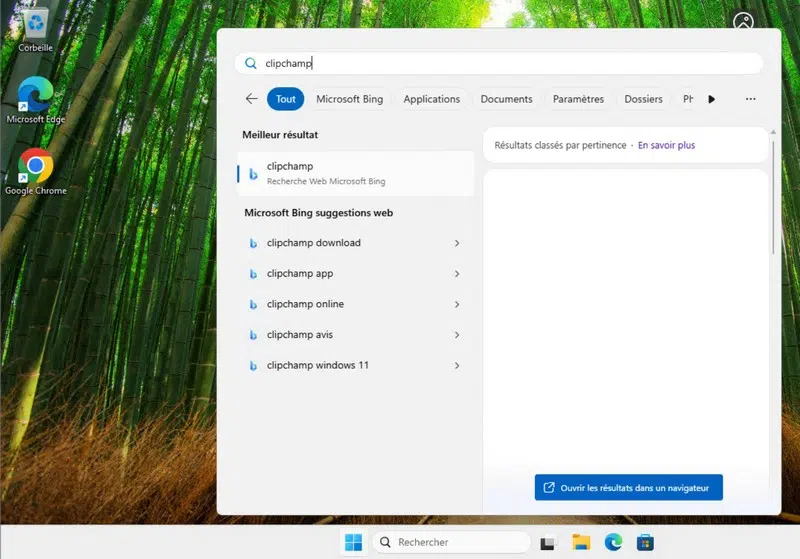The image size is (800, 559).
Task: Open Microsoft Edge desktop shortcut
Action: tap(36, 97)
